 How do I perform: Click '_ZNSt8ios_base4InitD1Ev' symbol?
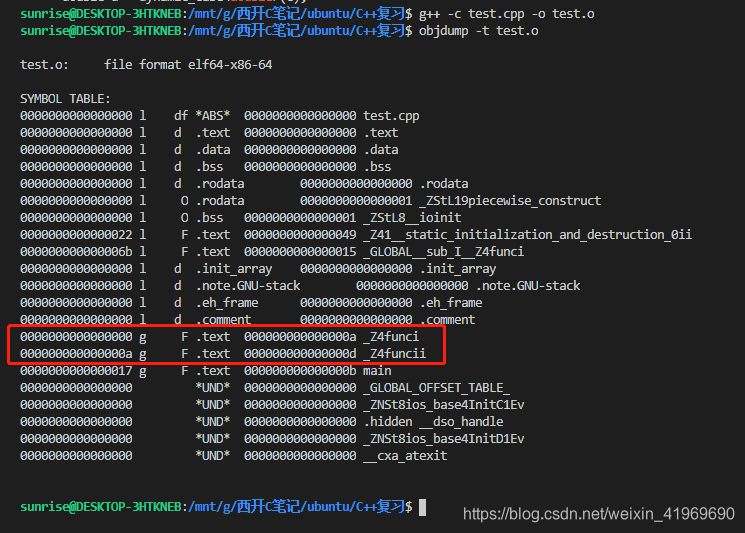[444, 439]
